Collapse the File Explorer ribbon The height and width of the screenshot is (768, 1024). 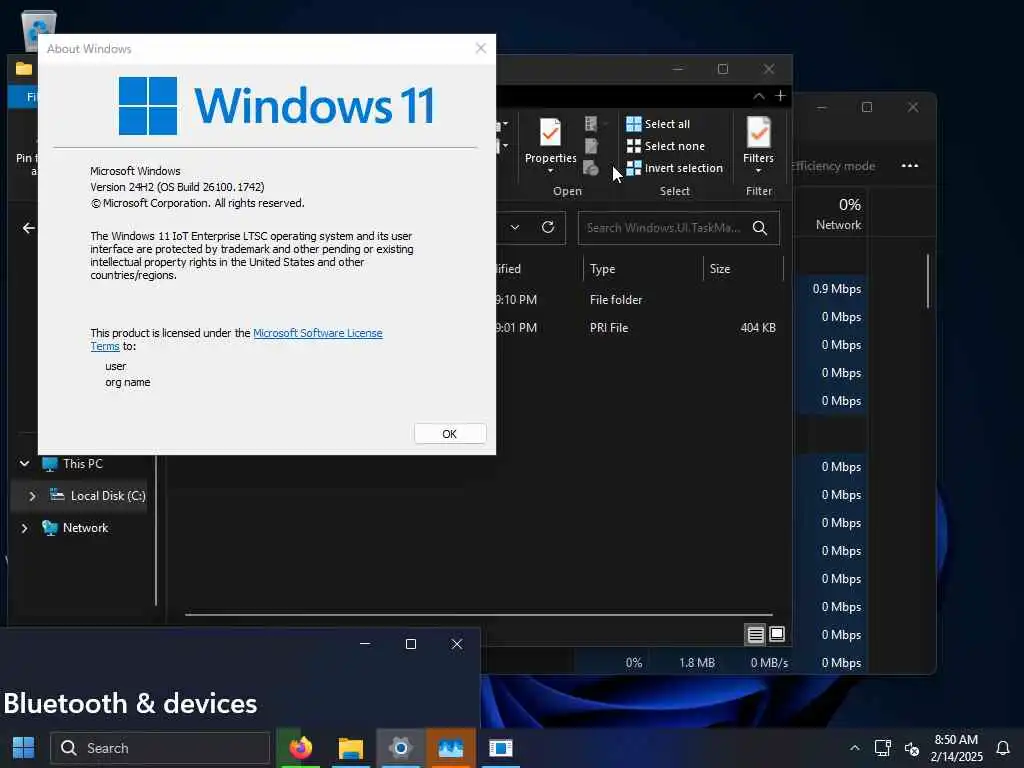[x=758, y=96]
